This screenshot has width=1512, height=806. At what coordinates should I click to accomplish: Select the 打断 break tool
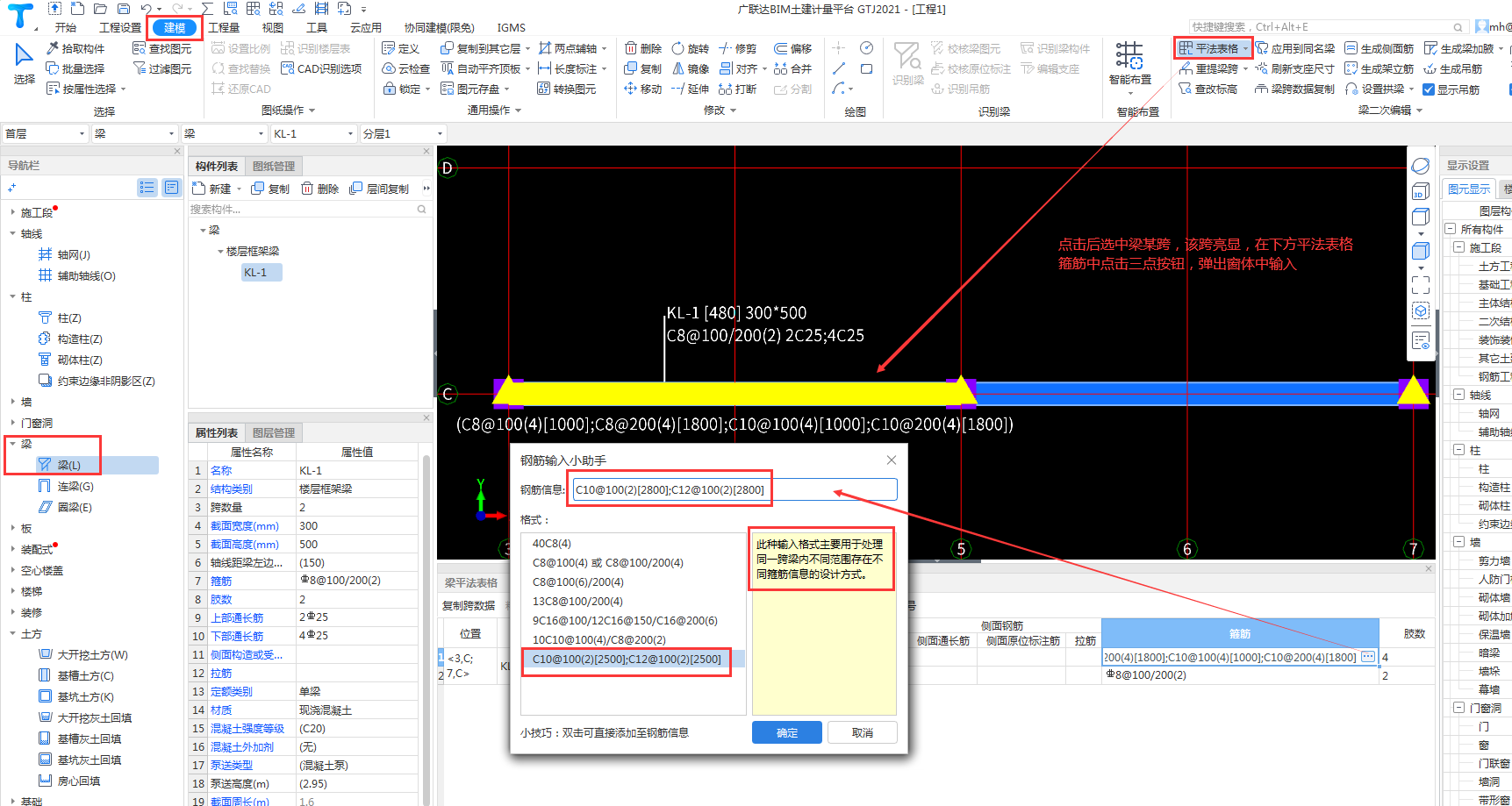pos(737,89)
